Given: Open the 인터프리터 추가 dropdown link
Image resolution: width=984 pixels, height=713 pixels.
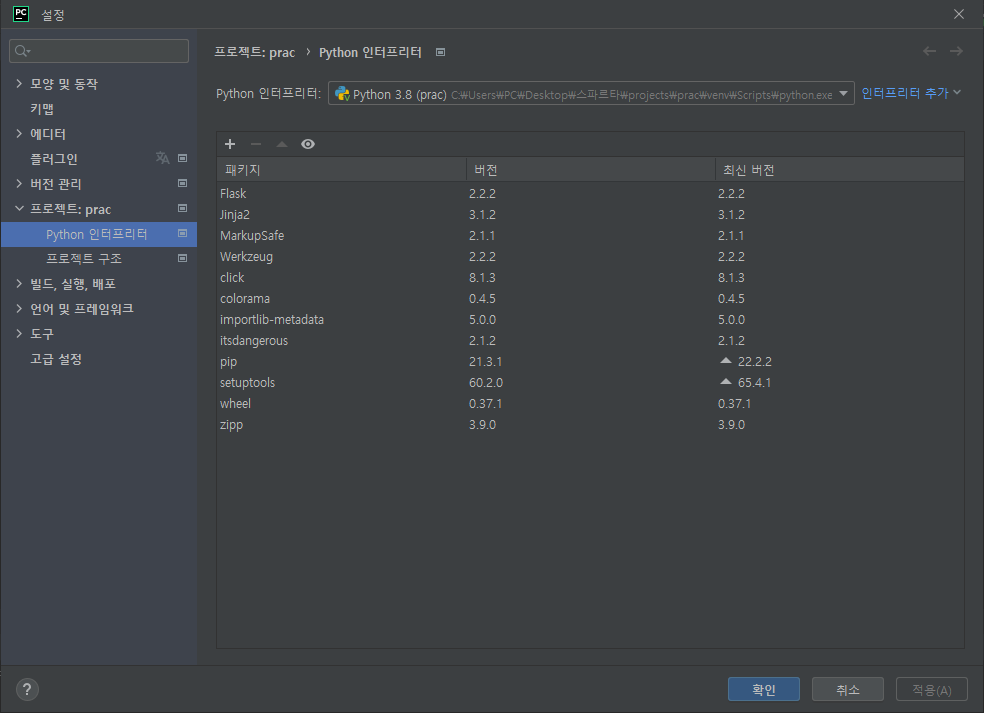Looking at the screenshot, I should coord(911,93).
